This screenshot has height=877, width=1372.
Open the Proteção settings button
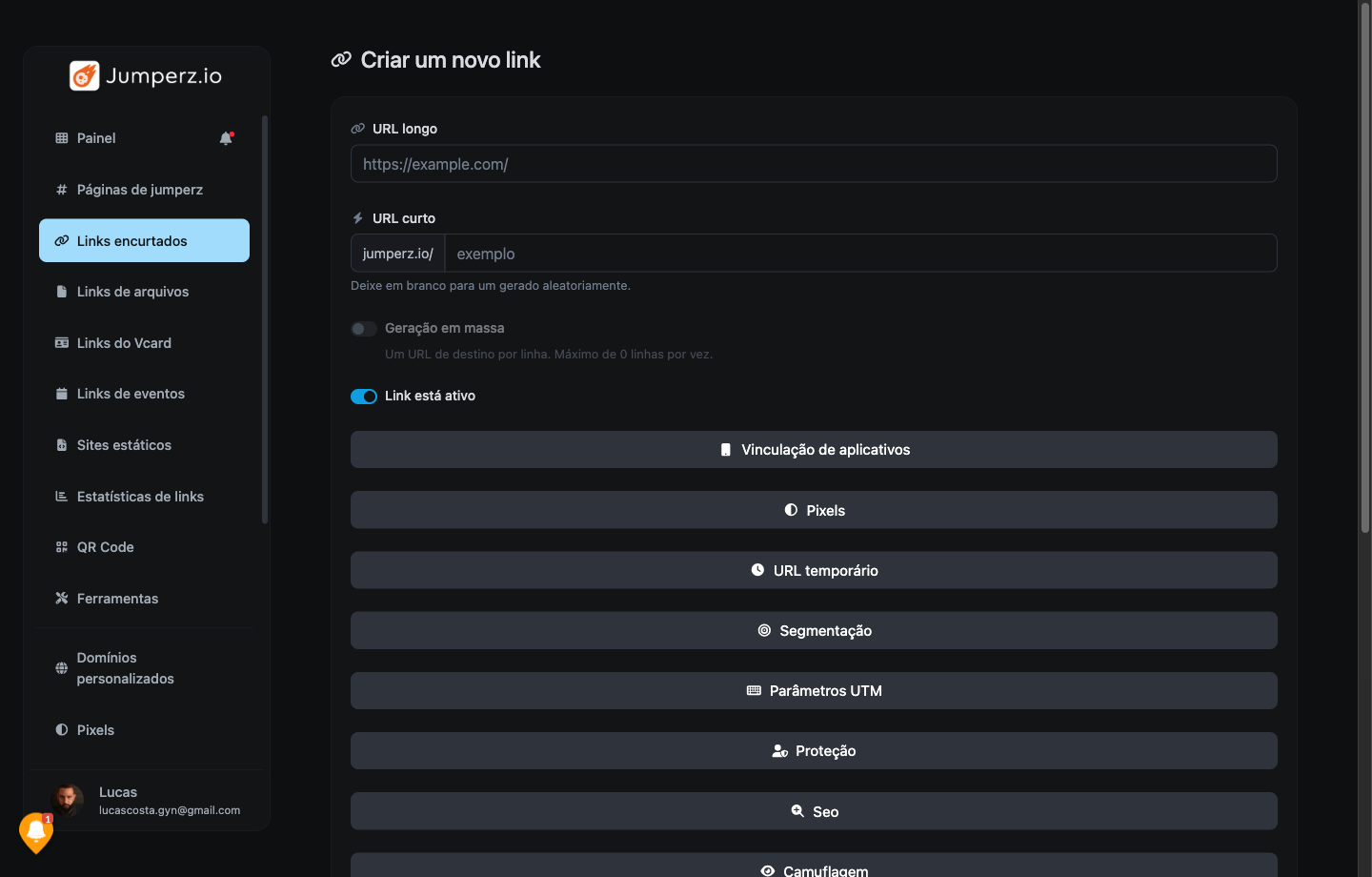coord(814,751)
